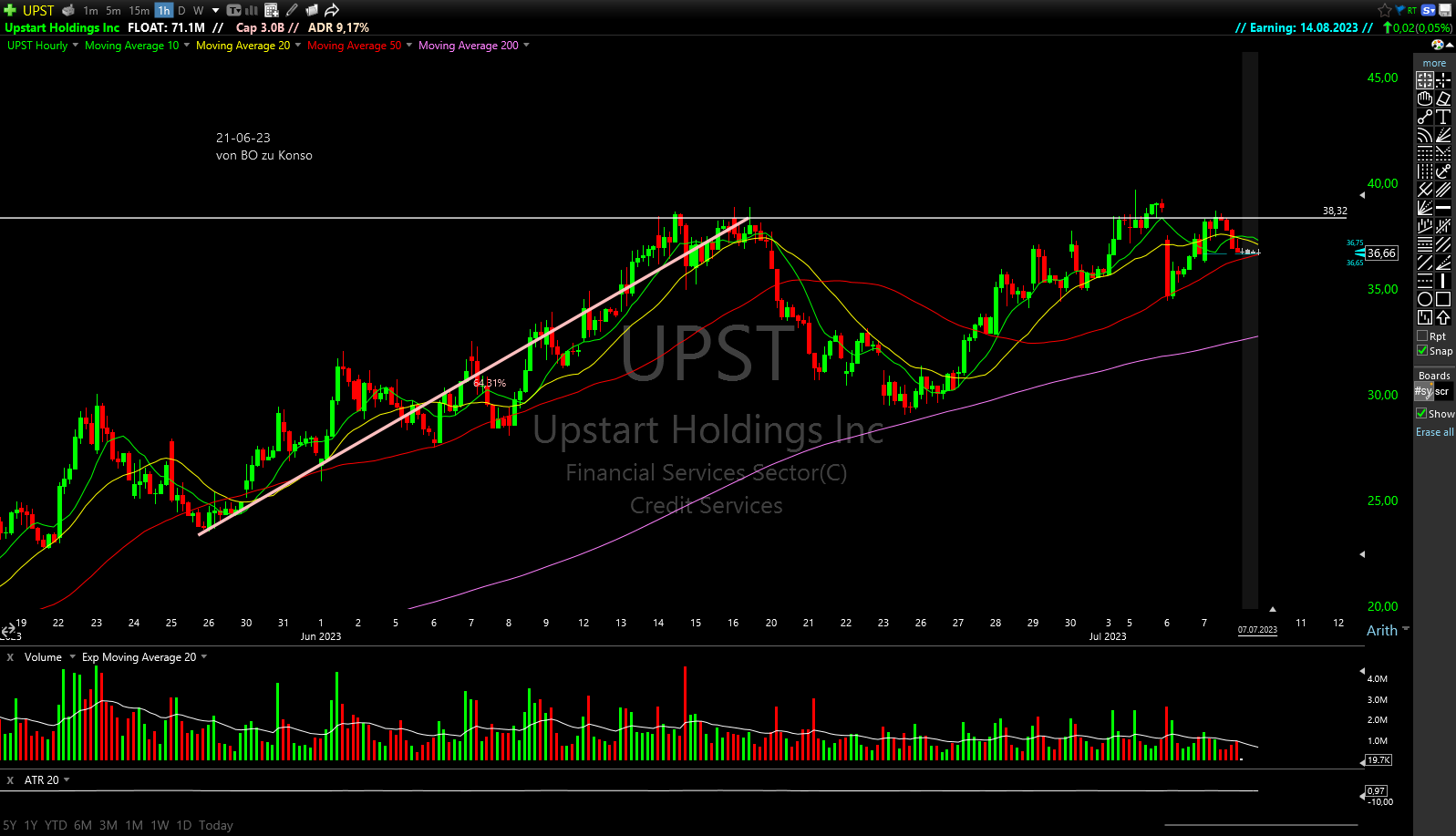
Task: Switch to the 1m timeframe
Action: coord(90,11)
